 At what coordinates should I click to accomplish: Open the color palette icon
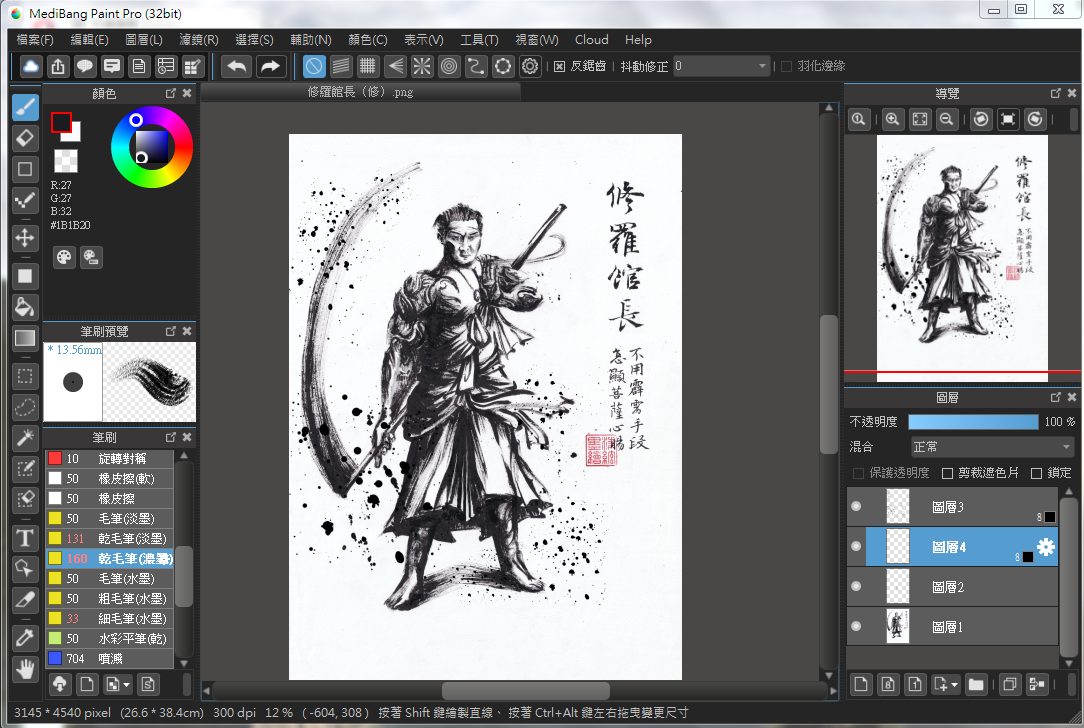(64, 257)
